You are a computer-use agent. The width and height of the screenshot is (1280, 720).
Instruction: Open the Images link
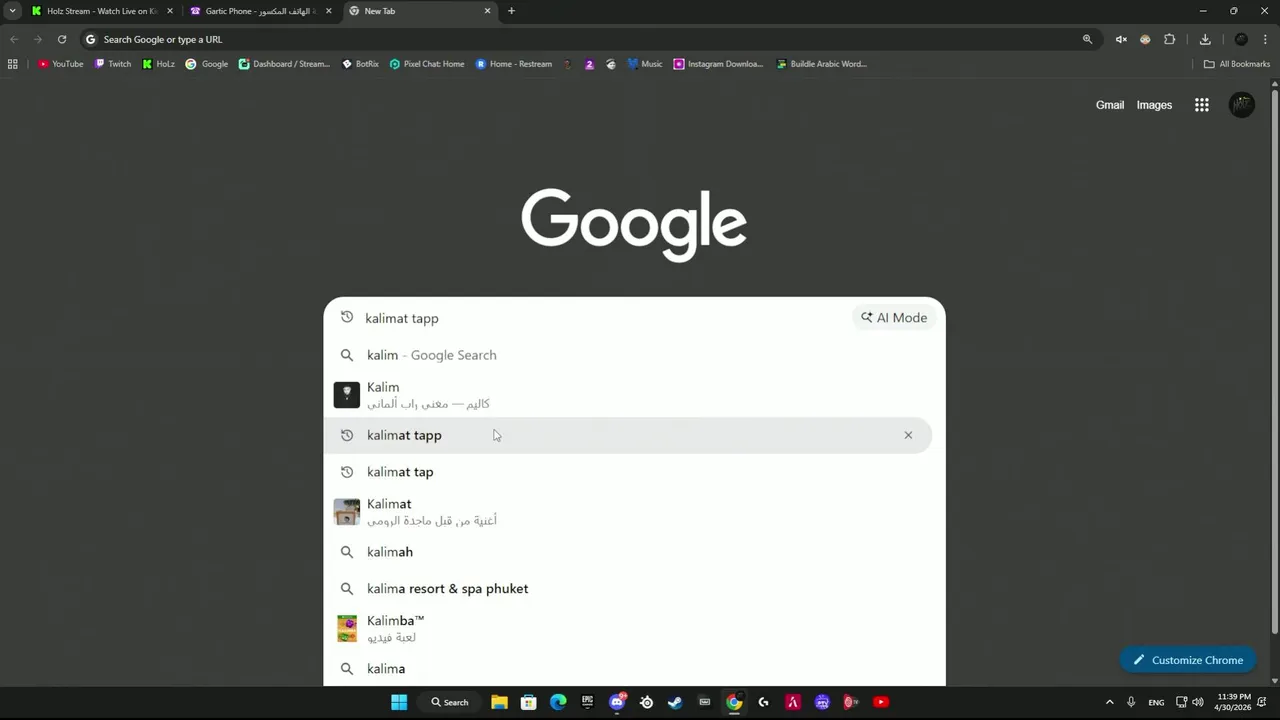(1154, 105)
